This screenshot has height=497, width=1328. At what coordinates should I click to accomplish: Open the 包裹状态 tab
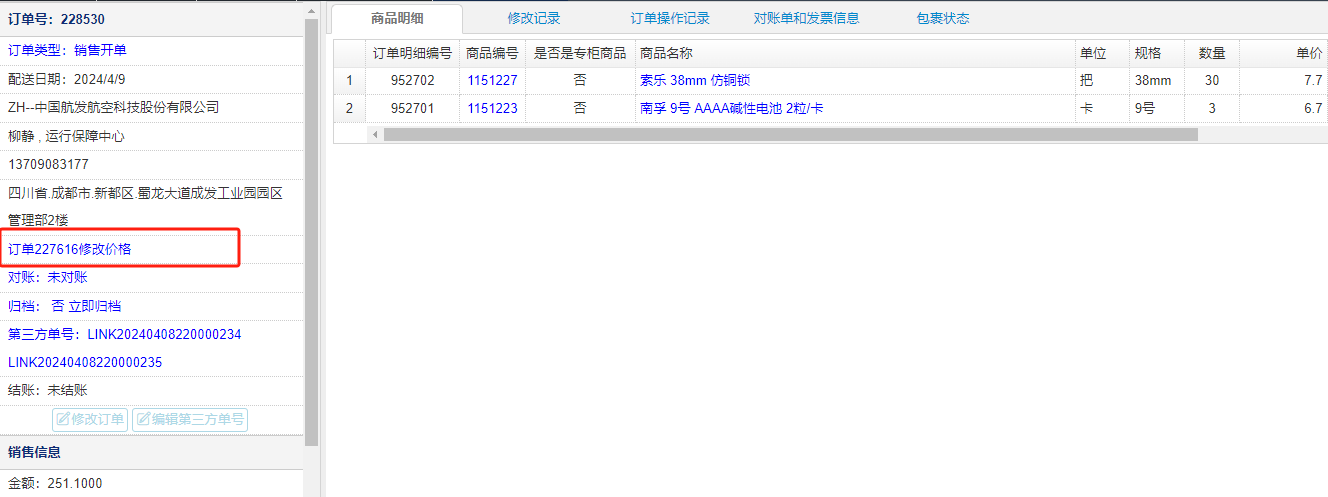[x=943, y=18]
